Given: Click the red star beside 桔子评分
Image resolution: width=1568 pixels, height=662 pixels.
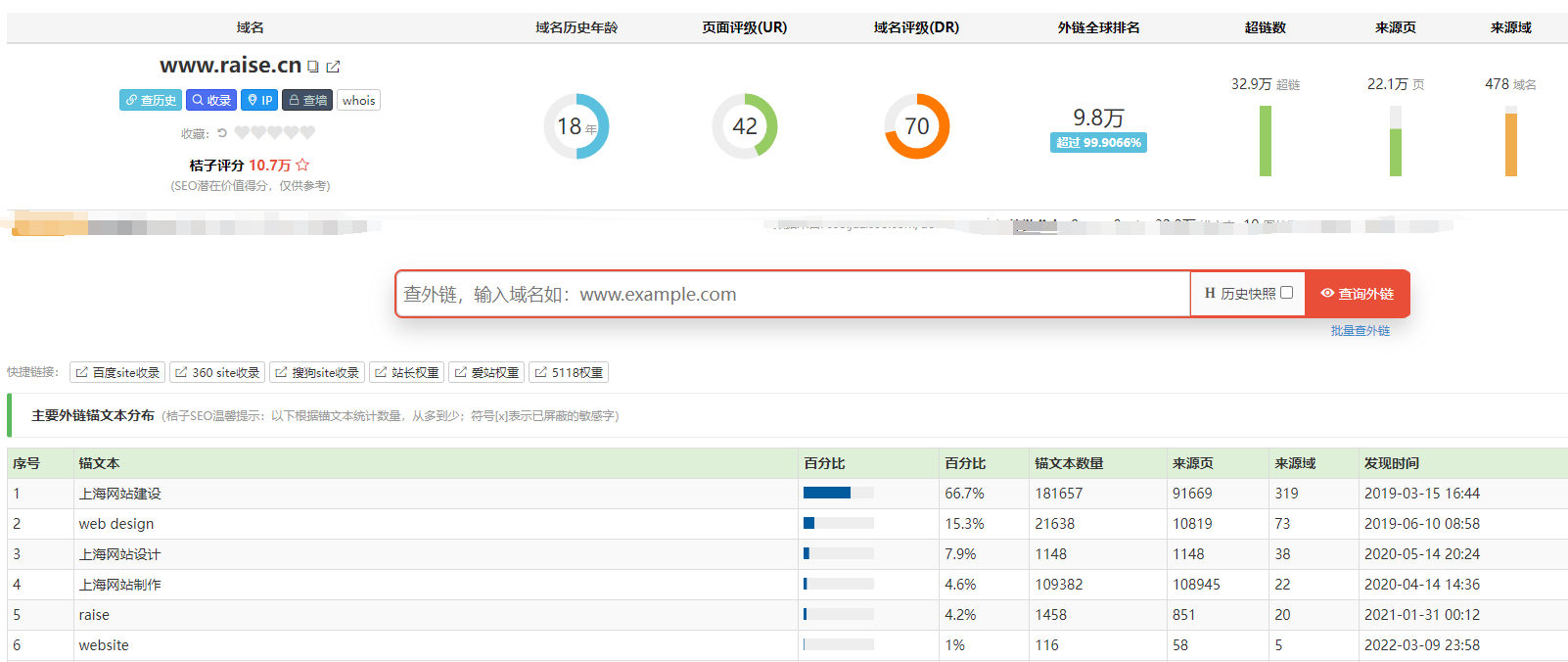Looking at the screenshot, I should 302,165.
